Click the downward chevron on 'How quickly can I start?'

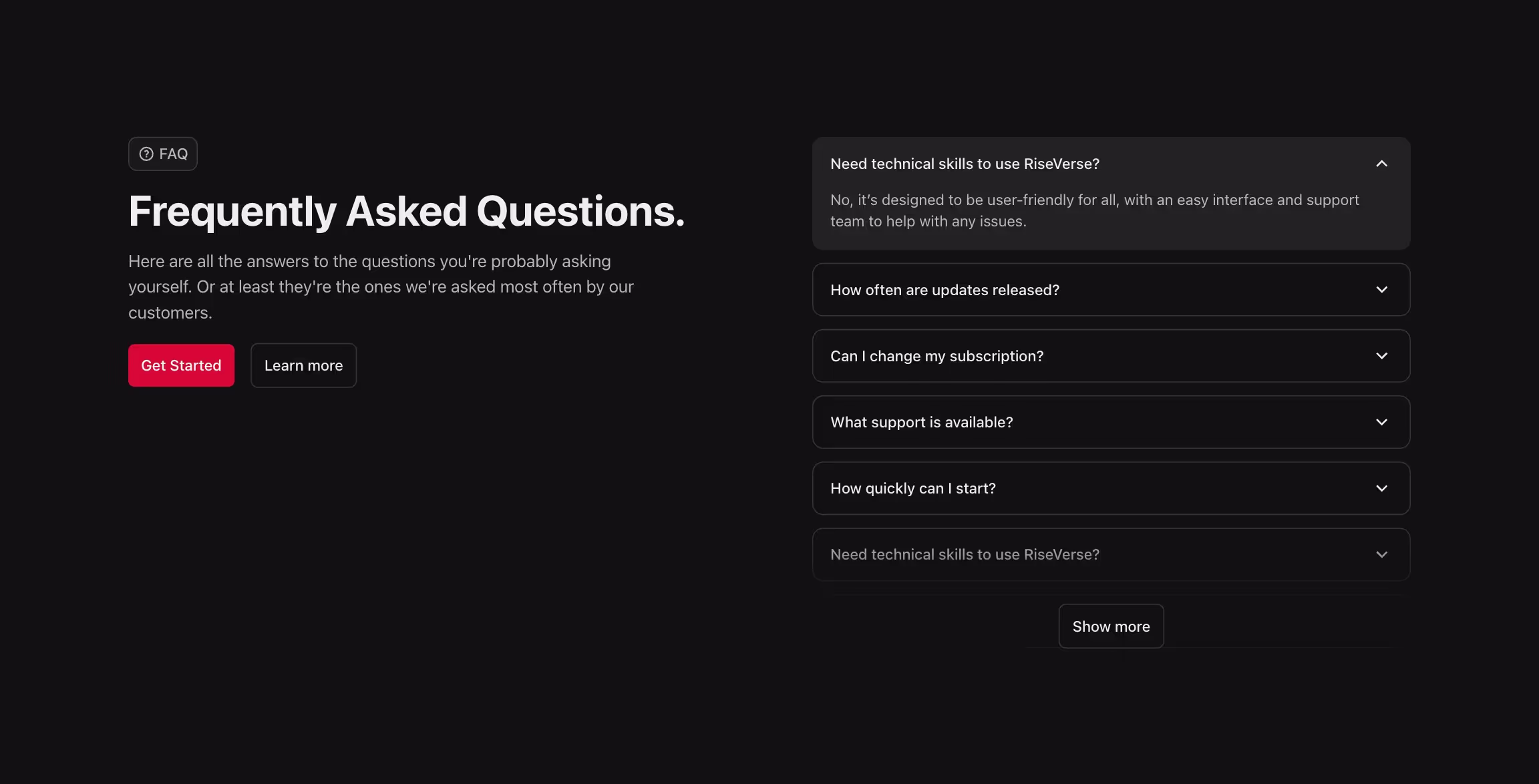click(x=1381, y=488)
